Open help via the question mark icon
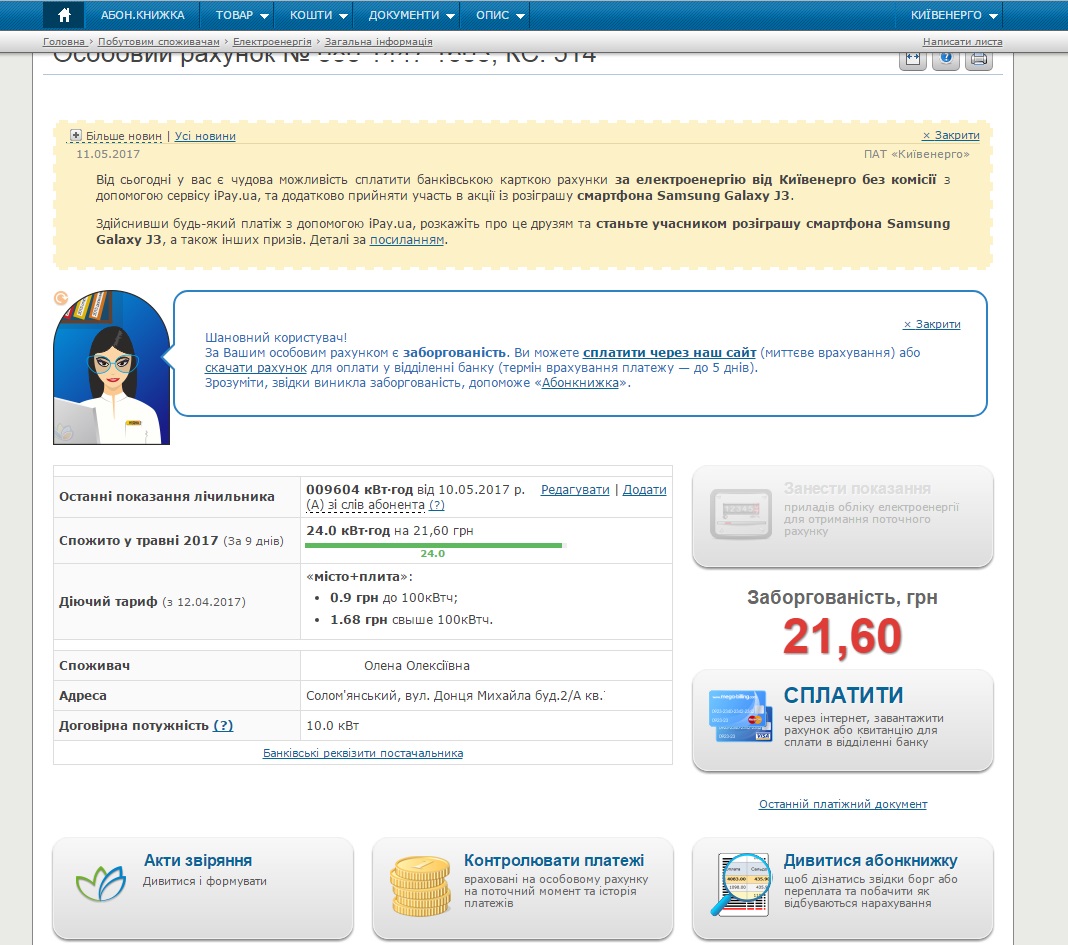 pos(946,59)
